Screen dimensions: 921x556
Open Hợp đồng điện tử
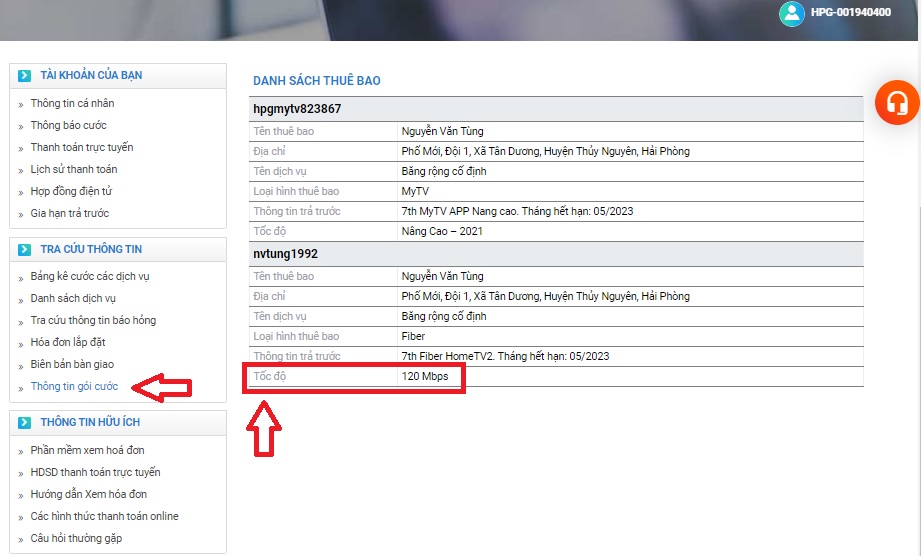71,191
